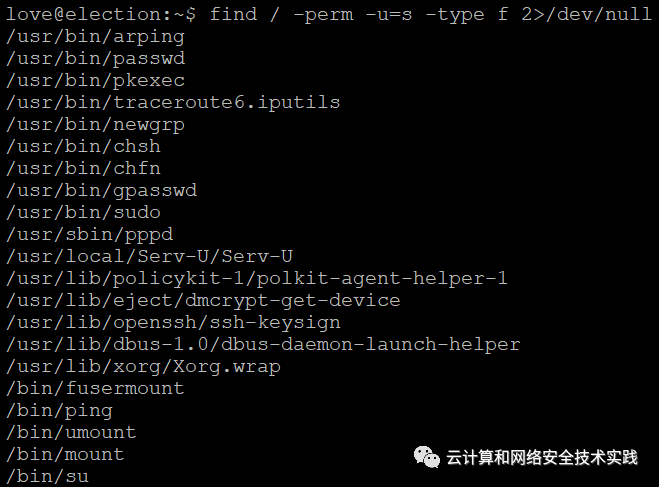The image size is (659, 487).
Task: Click on /usr/bin/pkexec in the output
Action: coord(95,81)
